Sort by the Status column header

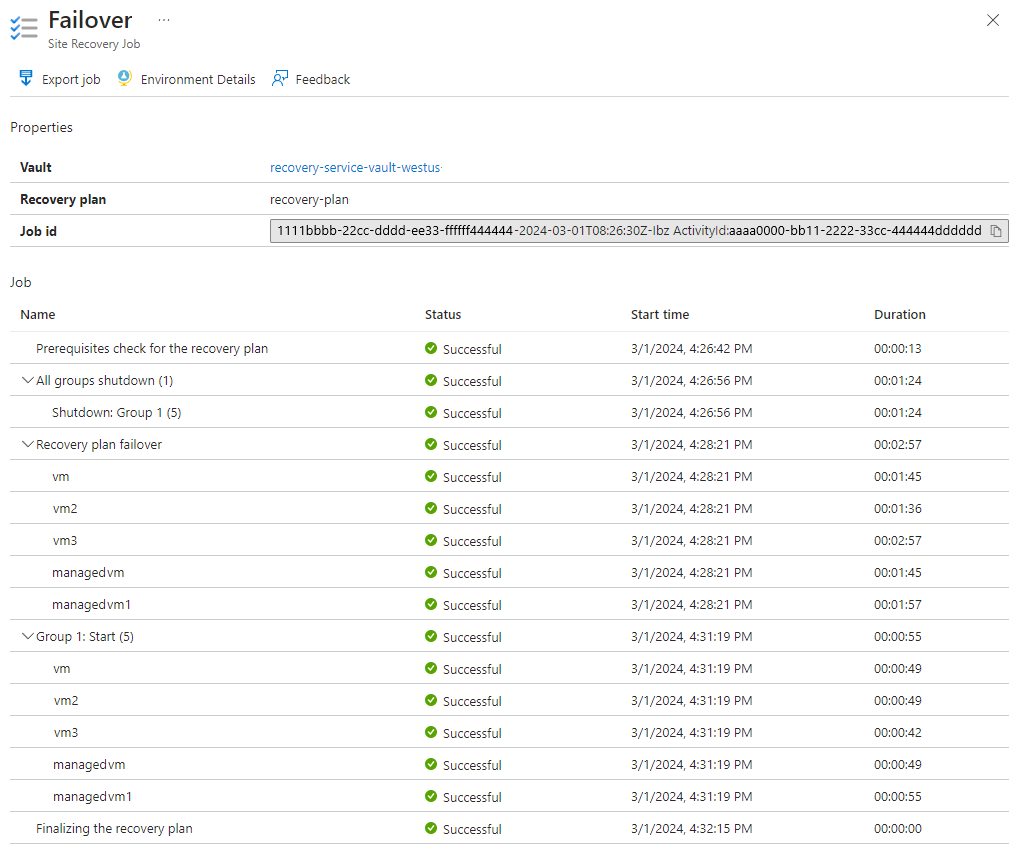coord(443,314)
